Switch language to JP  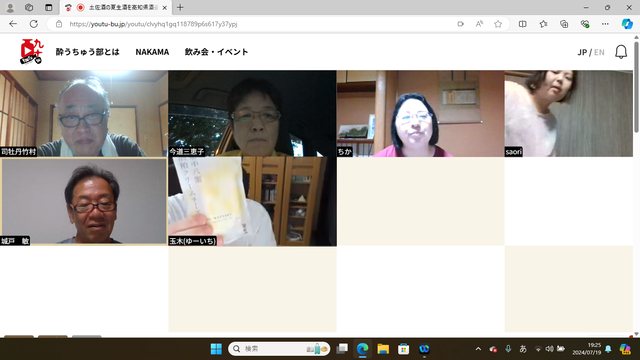point(582,52)
